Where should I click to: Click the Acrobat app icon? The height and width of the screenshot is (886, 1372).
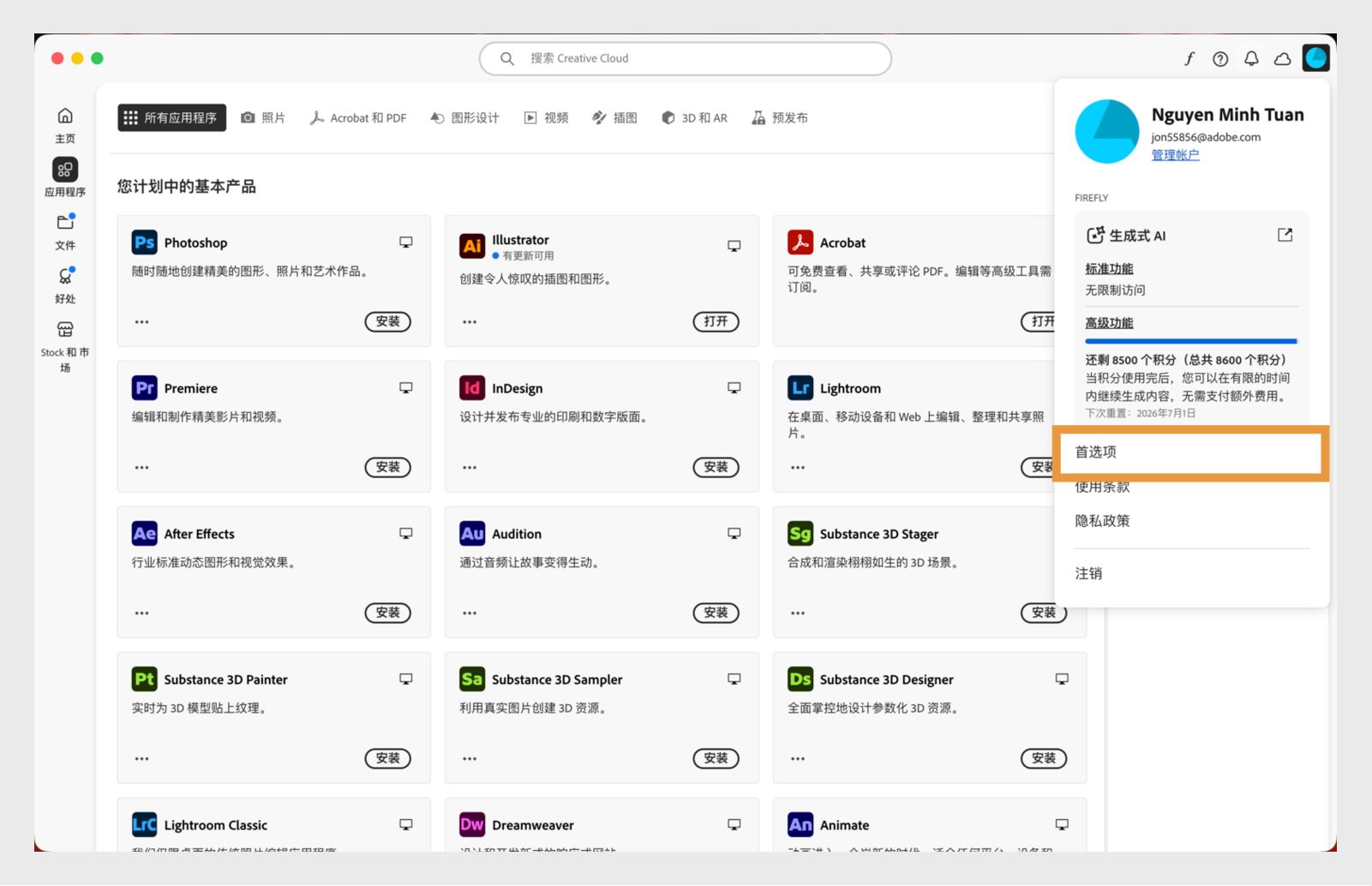point(800,242)
